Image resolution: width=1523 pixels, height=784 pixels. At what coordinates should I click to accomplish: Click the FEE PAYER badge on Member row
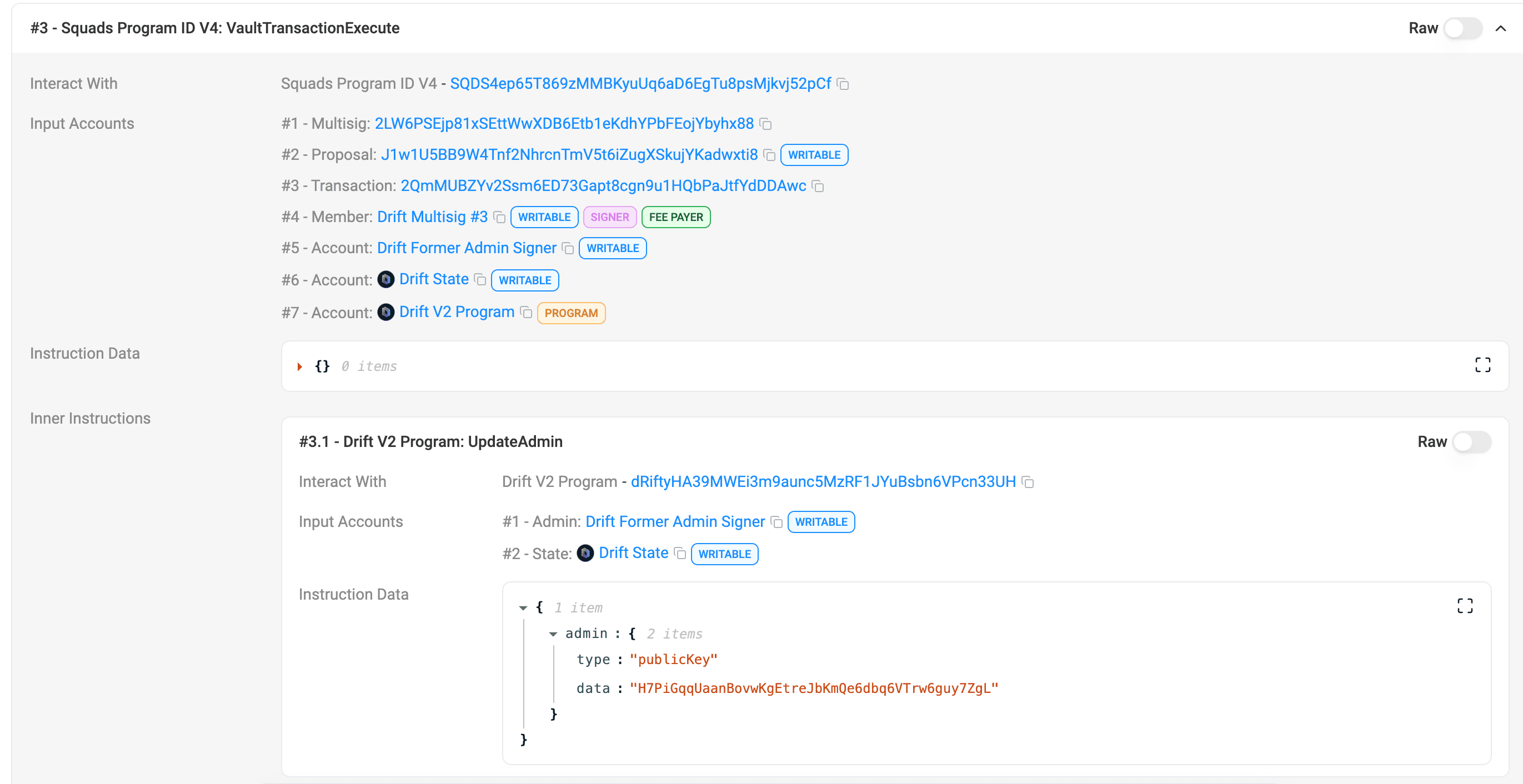tap(675, 218)
